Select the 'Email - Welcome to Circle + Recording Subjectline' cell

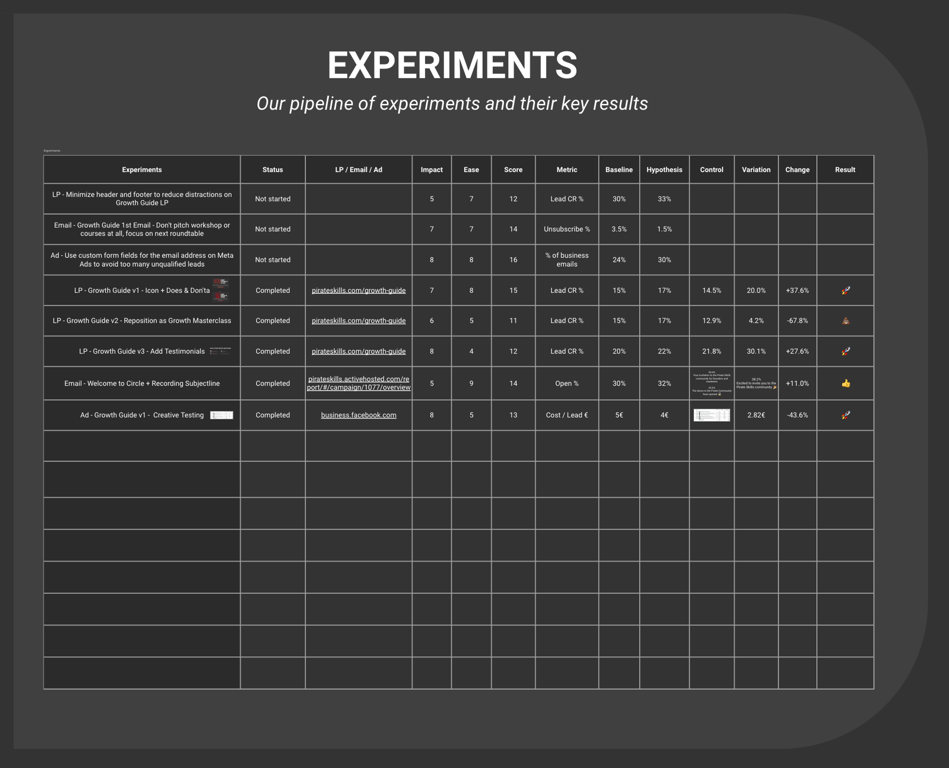coord(142,383)
